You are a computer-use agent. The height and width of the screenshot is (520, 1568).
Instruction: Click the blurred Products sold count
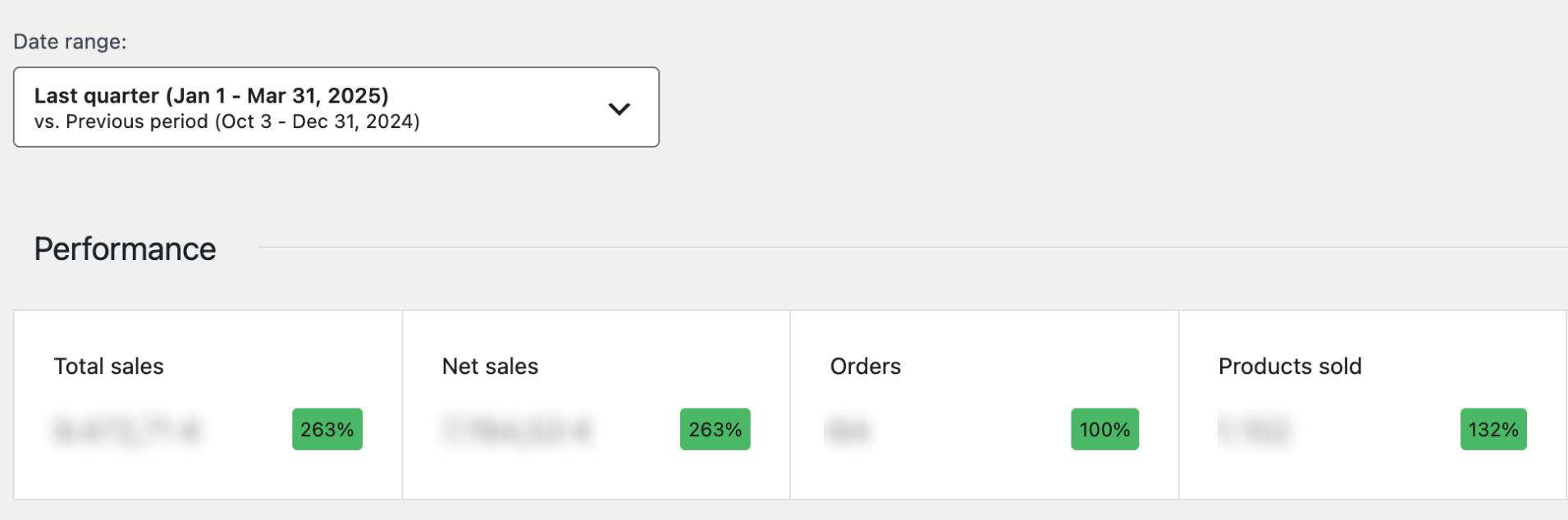(1255, 431)
